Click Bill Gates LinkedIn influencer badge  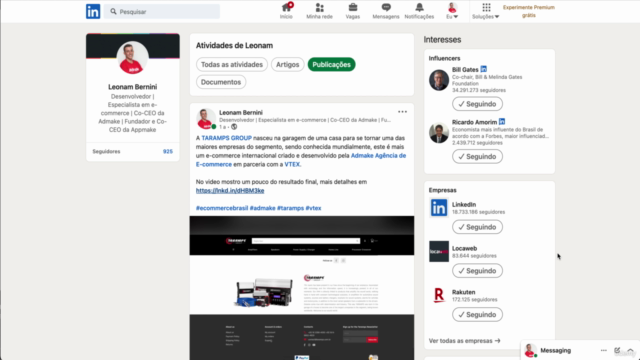coord(484,69)
